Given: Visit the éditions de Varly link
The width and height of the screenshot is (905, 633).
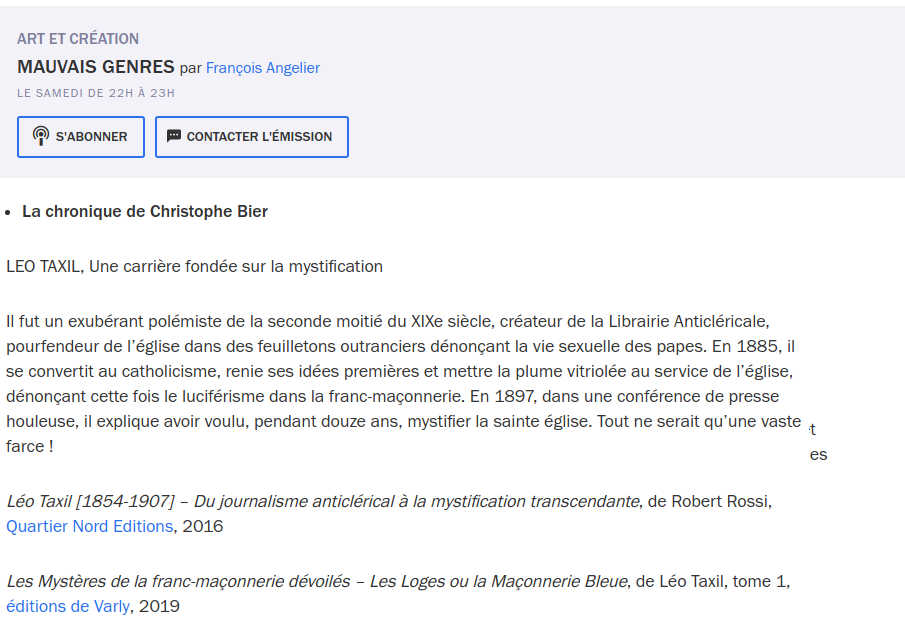Looking at the screenshot, I should [x=68, y=606].
